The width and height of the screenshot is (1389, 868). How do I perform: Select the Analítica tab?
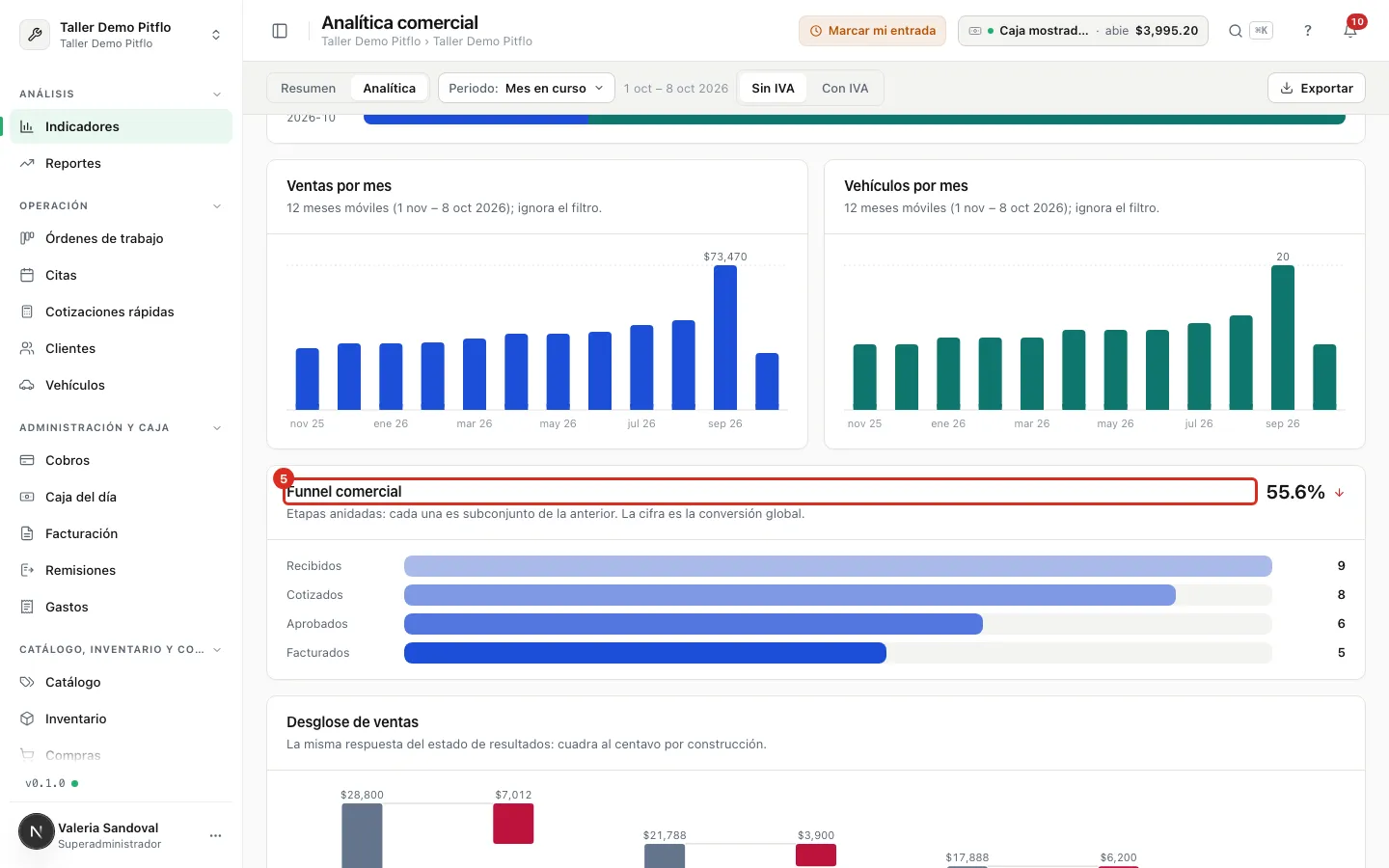(x=390, y=88)
